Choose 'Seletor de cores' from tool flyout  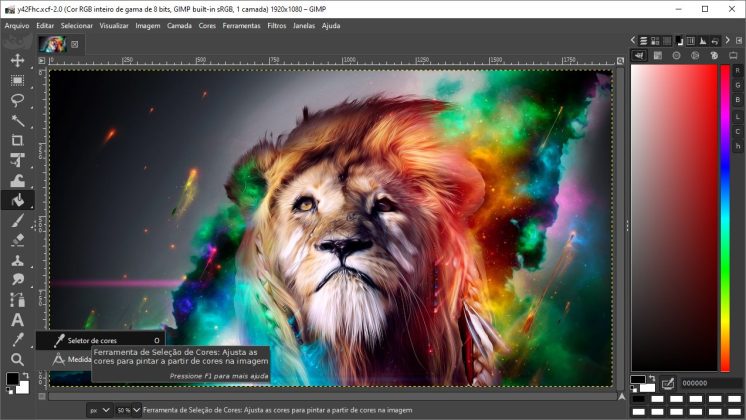coord(100,341)
